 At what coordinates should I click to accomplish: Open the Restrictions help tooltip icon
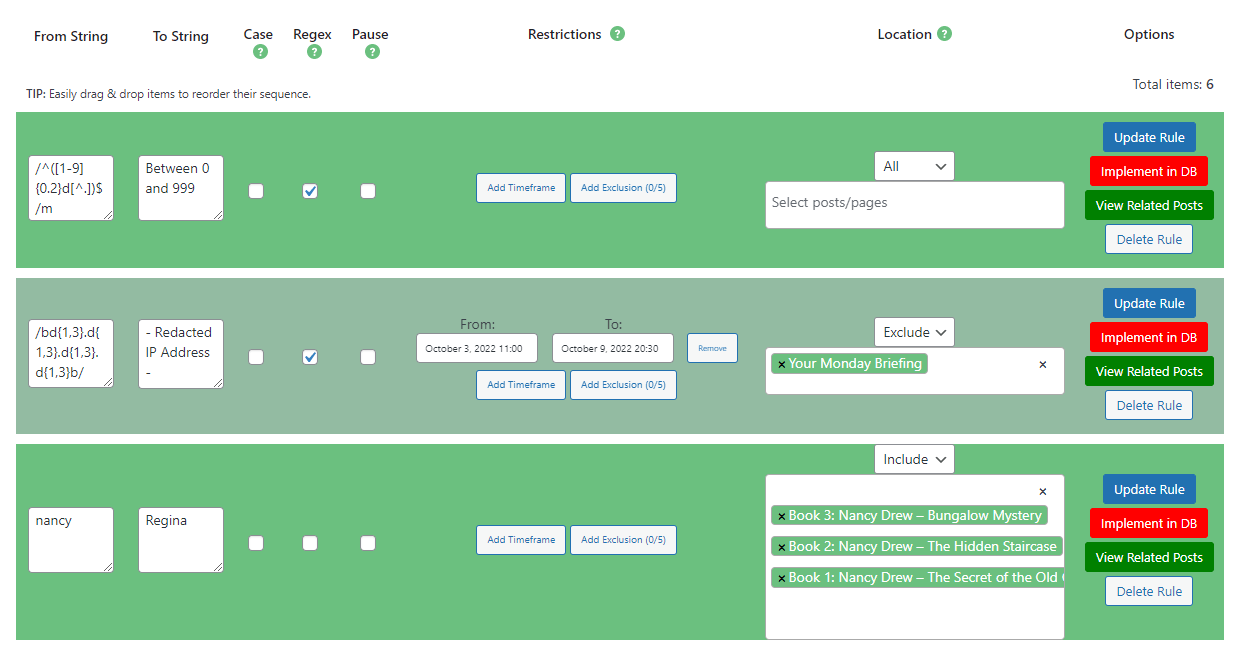pos(618,34)
